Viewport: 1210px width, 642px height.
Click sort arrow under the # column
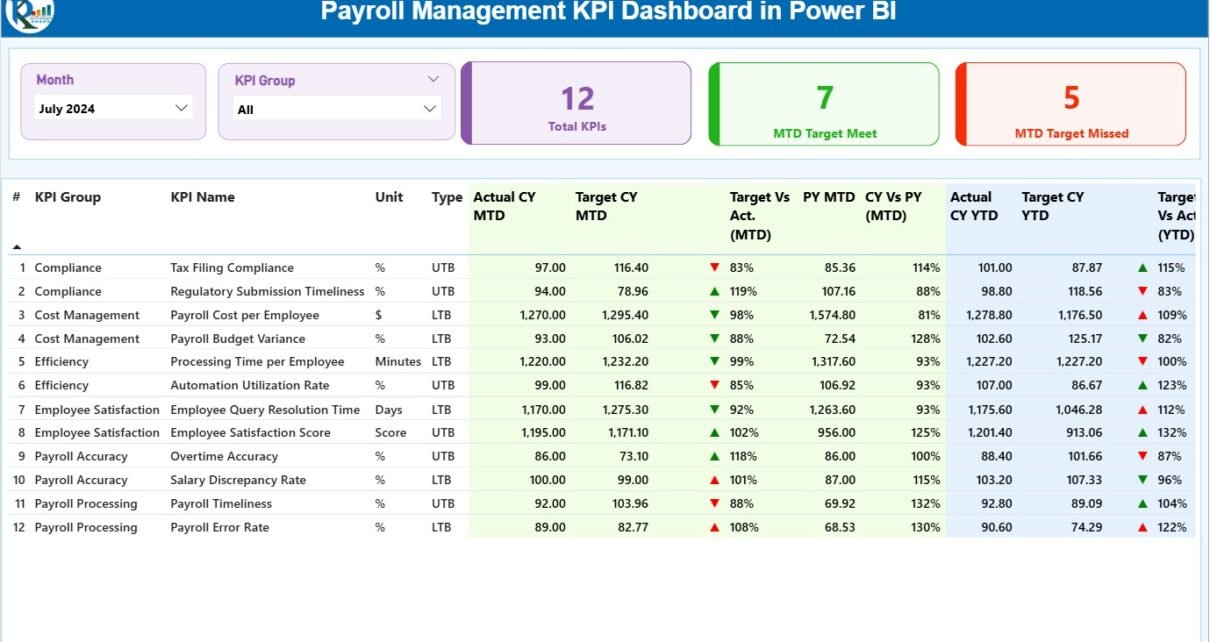point(16,246)
